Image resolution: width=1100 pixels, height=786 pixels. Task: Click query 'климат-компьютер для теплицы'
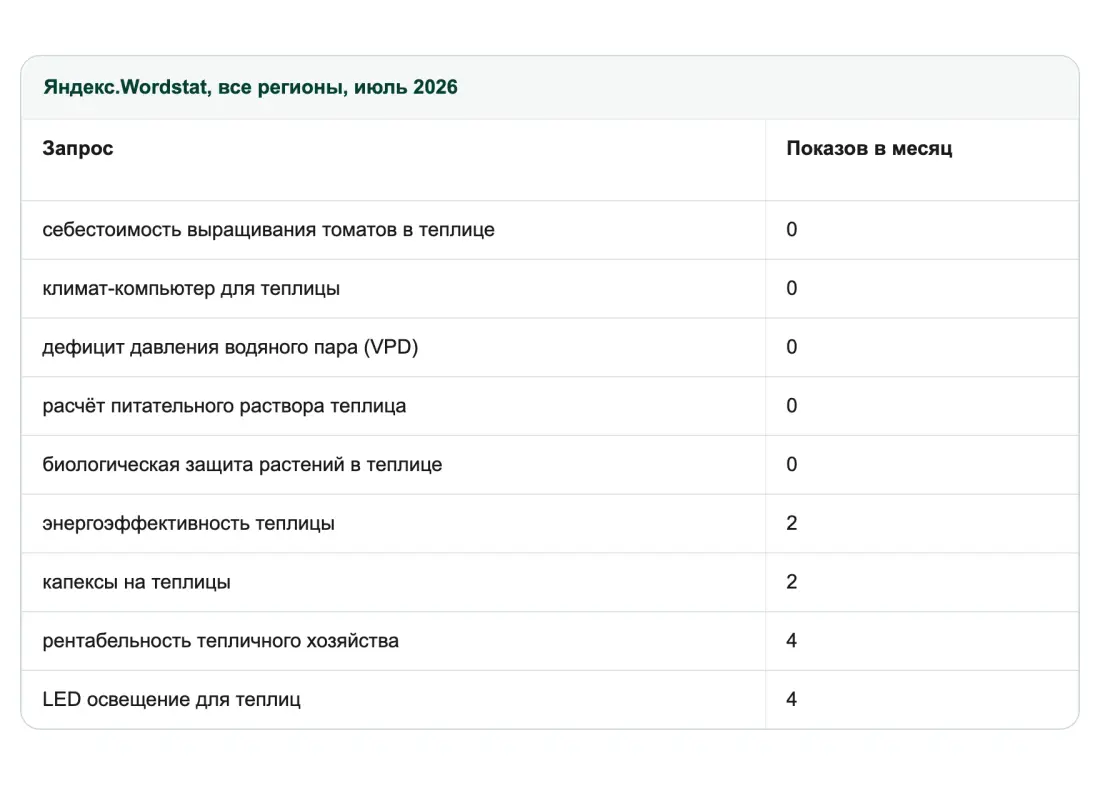191,288
